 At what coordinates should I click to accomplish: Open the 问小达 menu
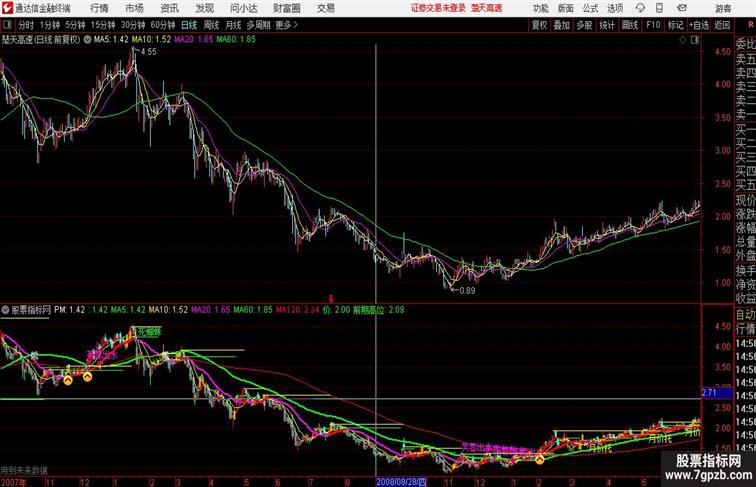pyautogui.click(x=244, y=8)
